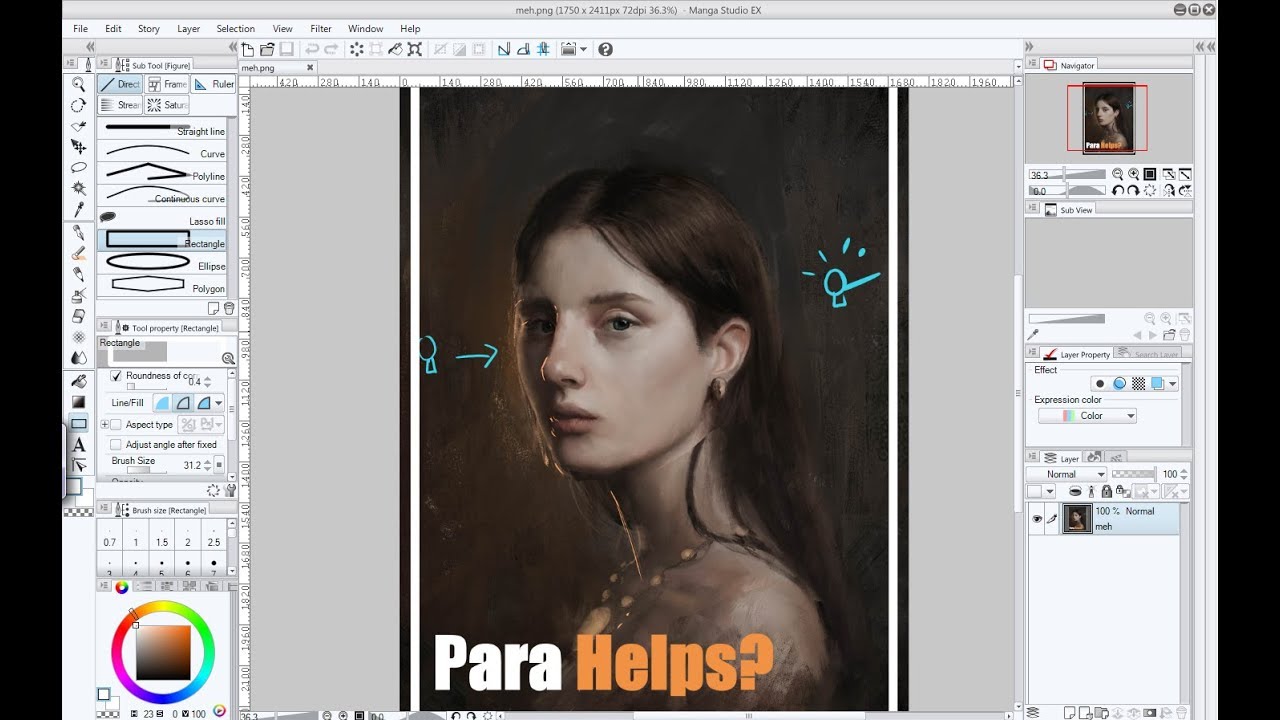The width and height of the screenshot is (1280, 720).
Task: Hide the meh layer with eye icon
Action: point(1037,518)
